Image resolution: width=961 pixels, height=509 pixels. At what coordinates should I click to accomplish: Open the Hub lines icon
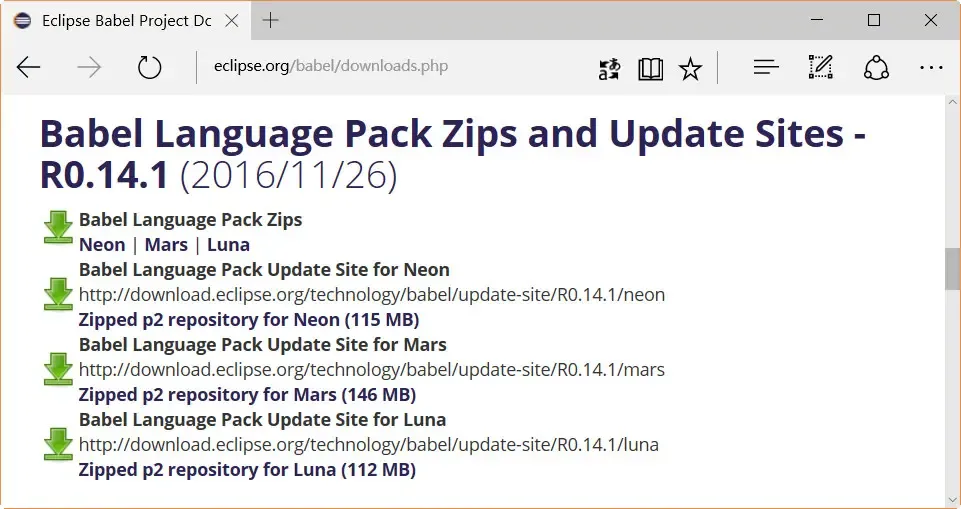coord(766,67)
